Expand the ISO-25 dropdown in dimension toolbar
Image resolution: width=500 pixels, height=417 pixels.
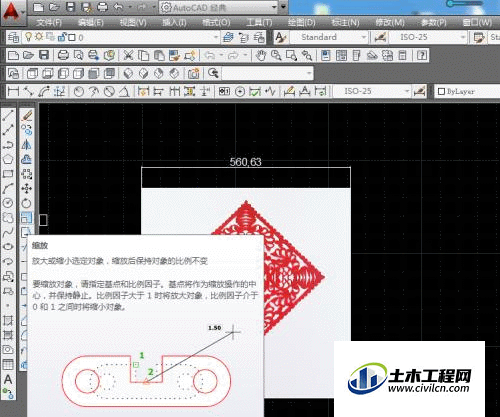click(x=406, y=91)
